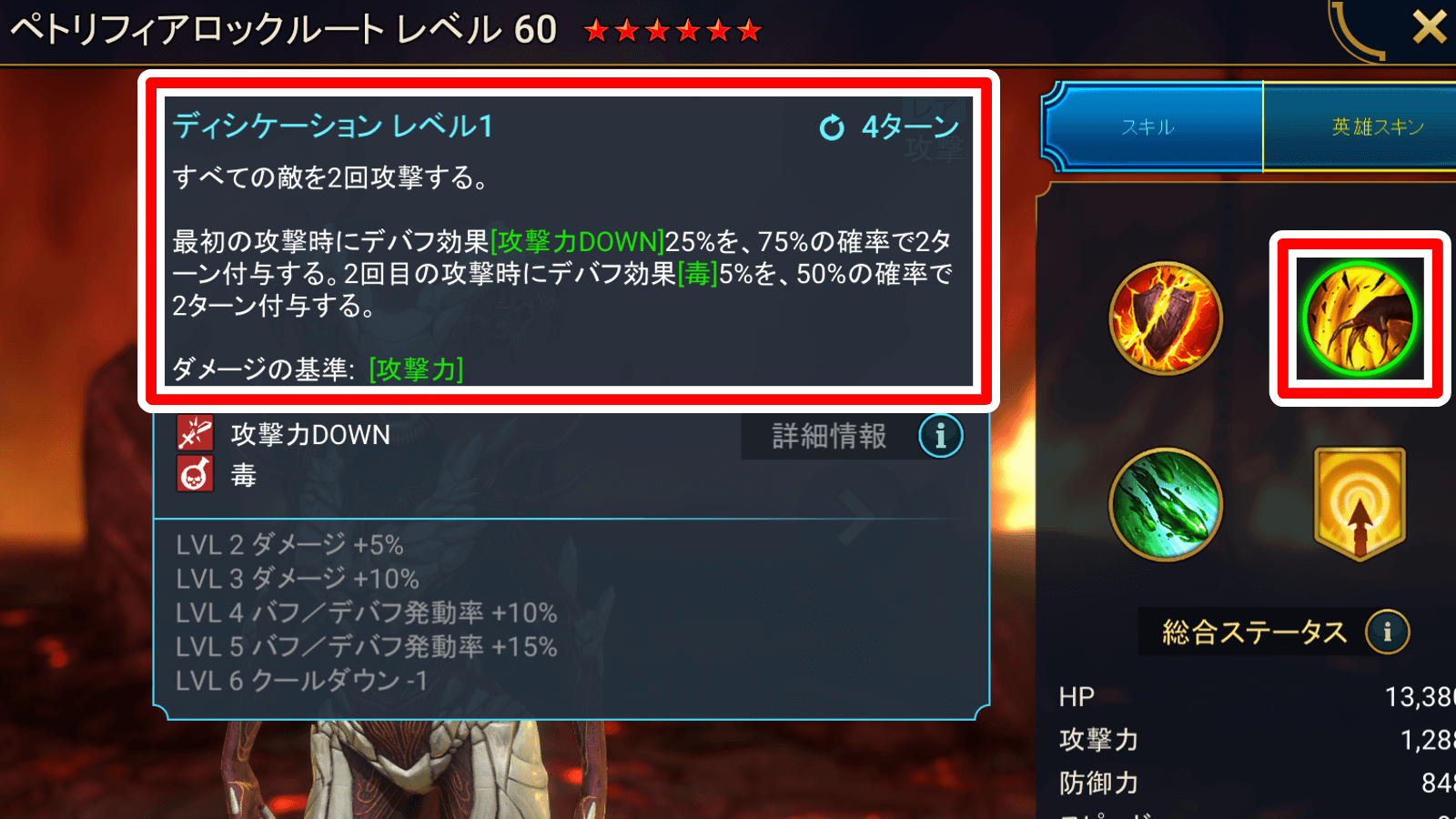The image size is (1456, 819).
Task: Click the 詳細情報 button
Action: point(829,436)
